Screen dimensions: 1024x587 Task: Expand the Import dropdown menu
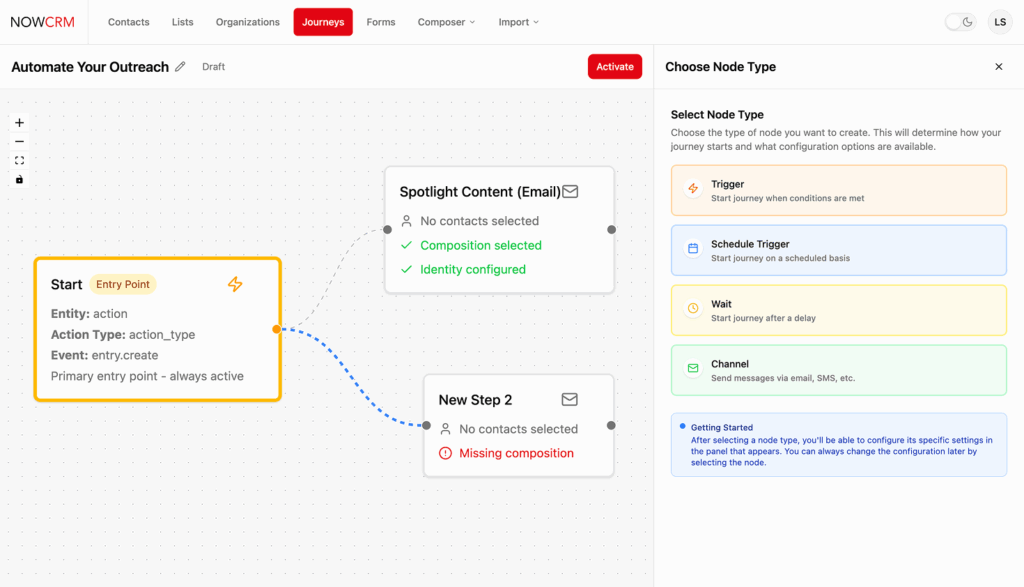518,22
